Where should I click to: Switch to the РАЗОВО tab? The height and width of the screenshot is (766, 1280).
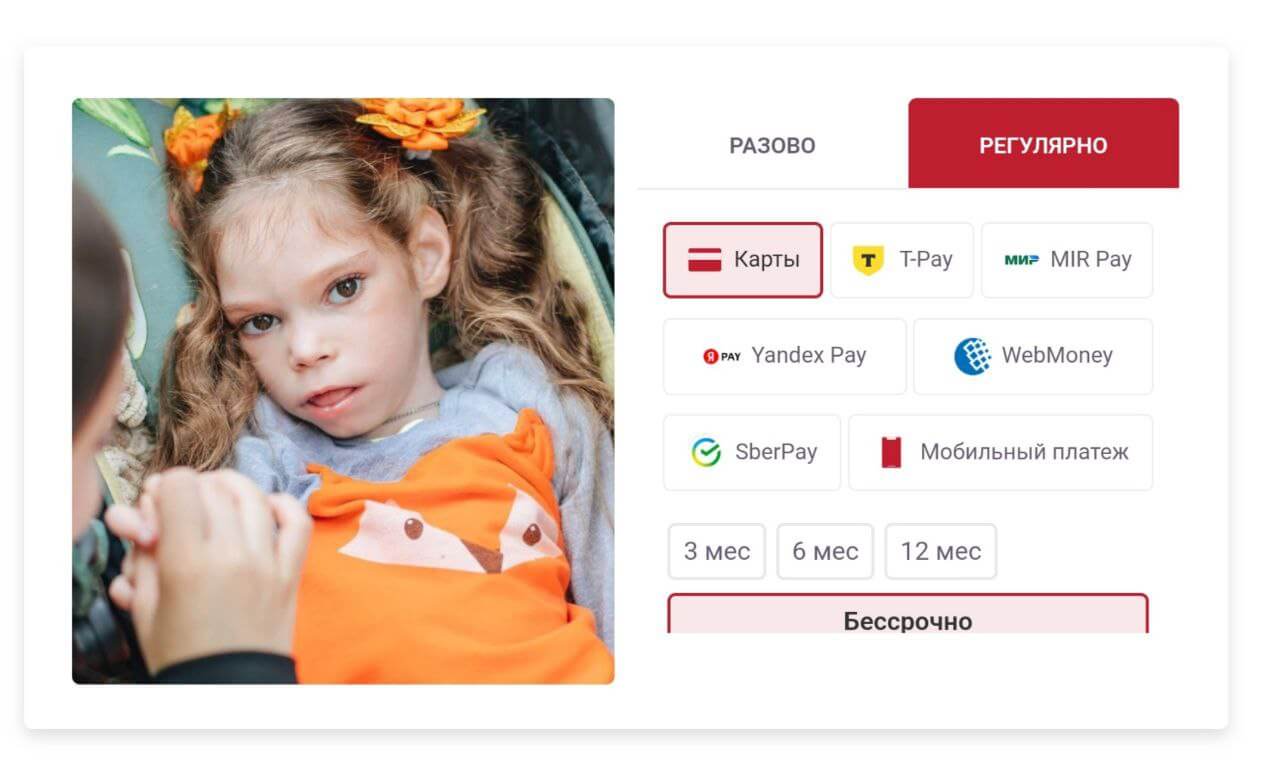click(773, 145)
